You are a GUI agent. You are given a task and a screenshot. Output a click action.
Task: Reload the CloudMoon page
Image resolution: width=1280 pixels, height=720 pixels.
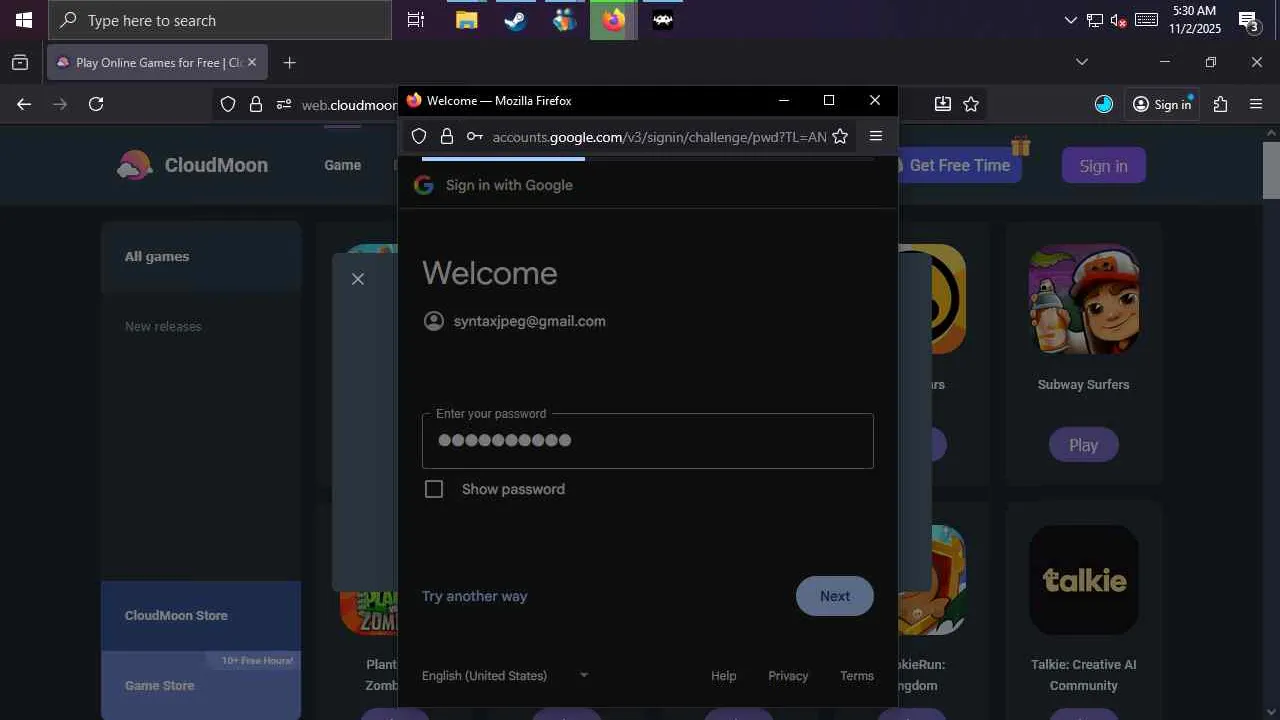pos(96,104)
